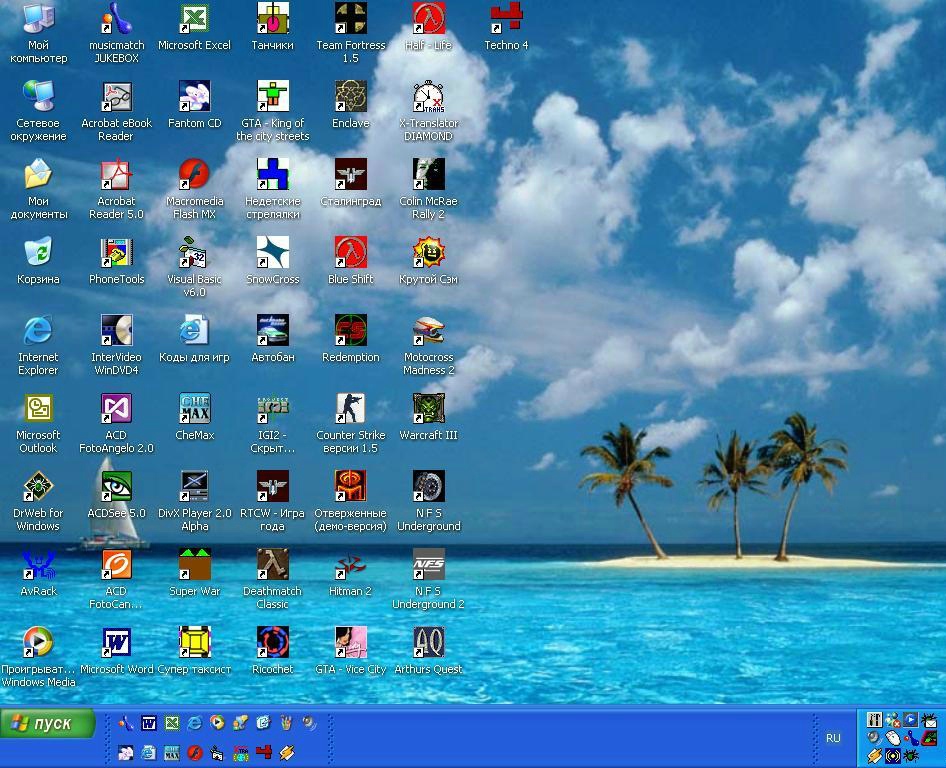Image resolution: width=946 pixels, height=768 pixels.
Task: Click the RU language indicator
Action: tap(833, 738)
